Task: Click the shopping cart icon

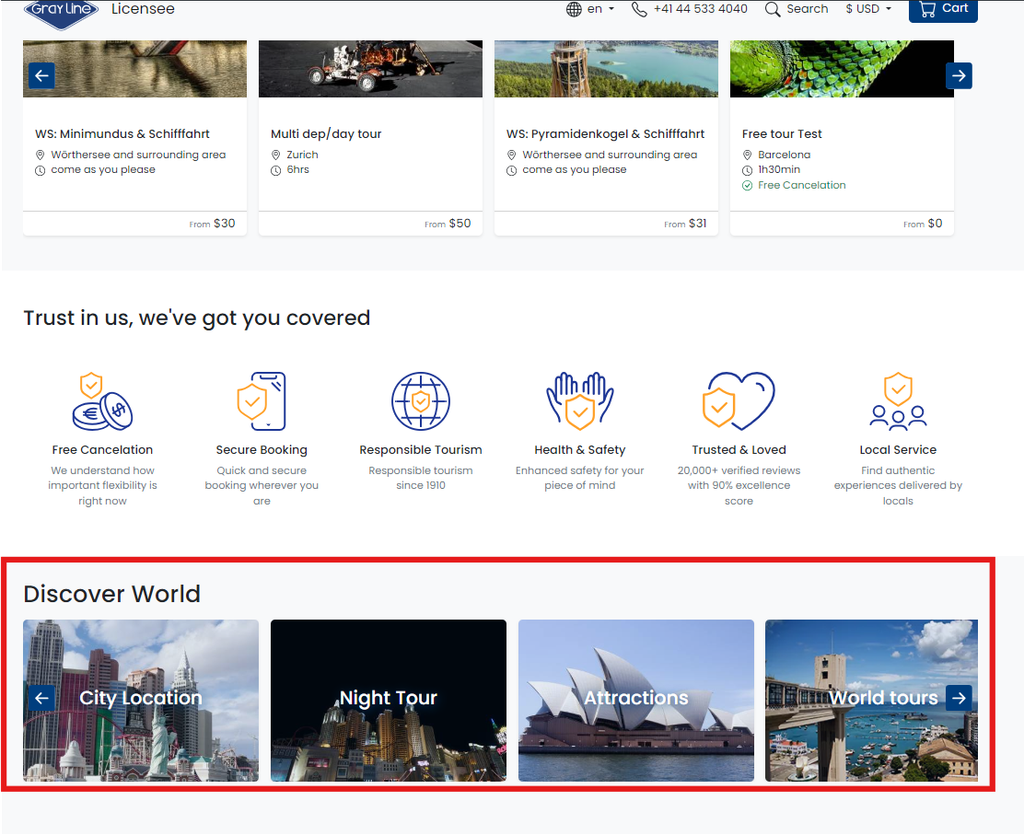Action: click(x=927, y=9)
